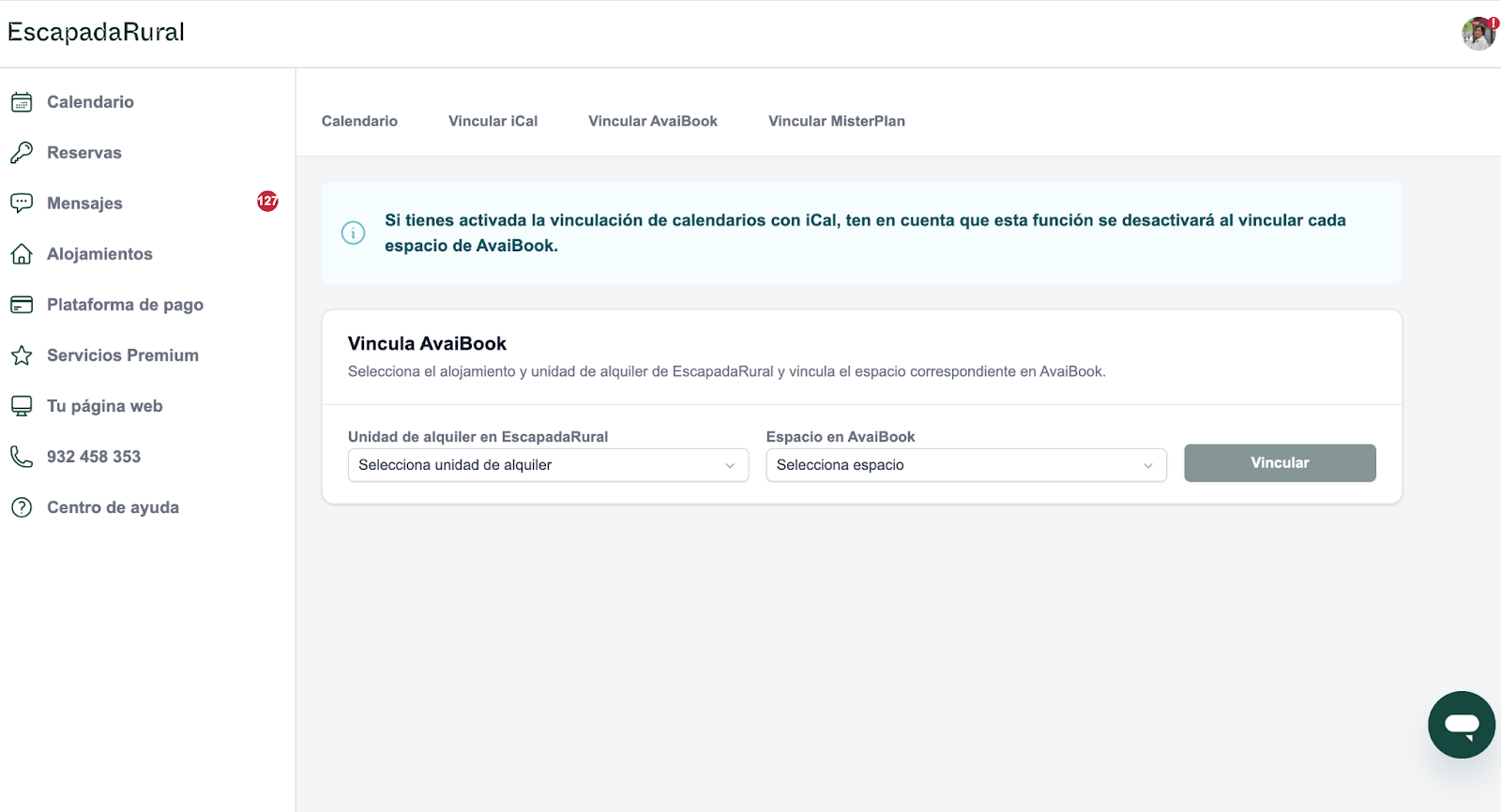The image size is (1501, 812).
Task: Open Plataforma de pago in the sidebar
Action: [125, 305]
